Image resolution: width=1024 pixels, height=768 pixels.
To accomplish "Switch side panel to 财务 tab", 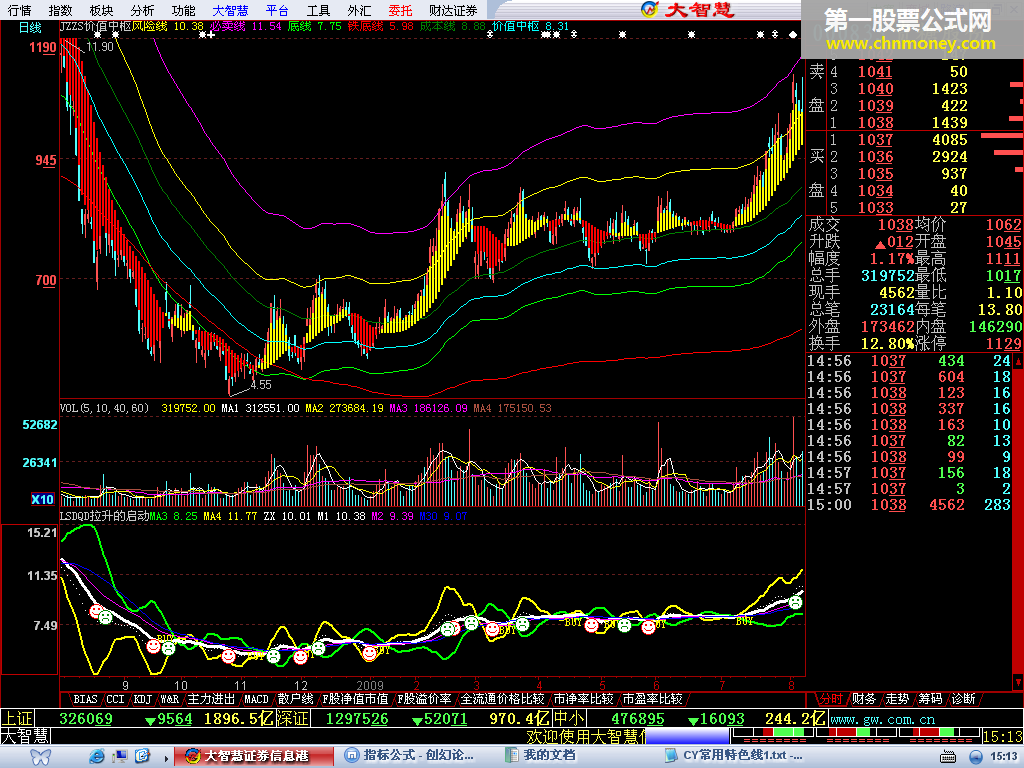I will click(x=863, y=699).
